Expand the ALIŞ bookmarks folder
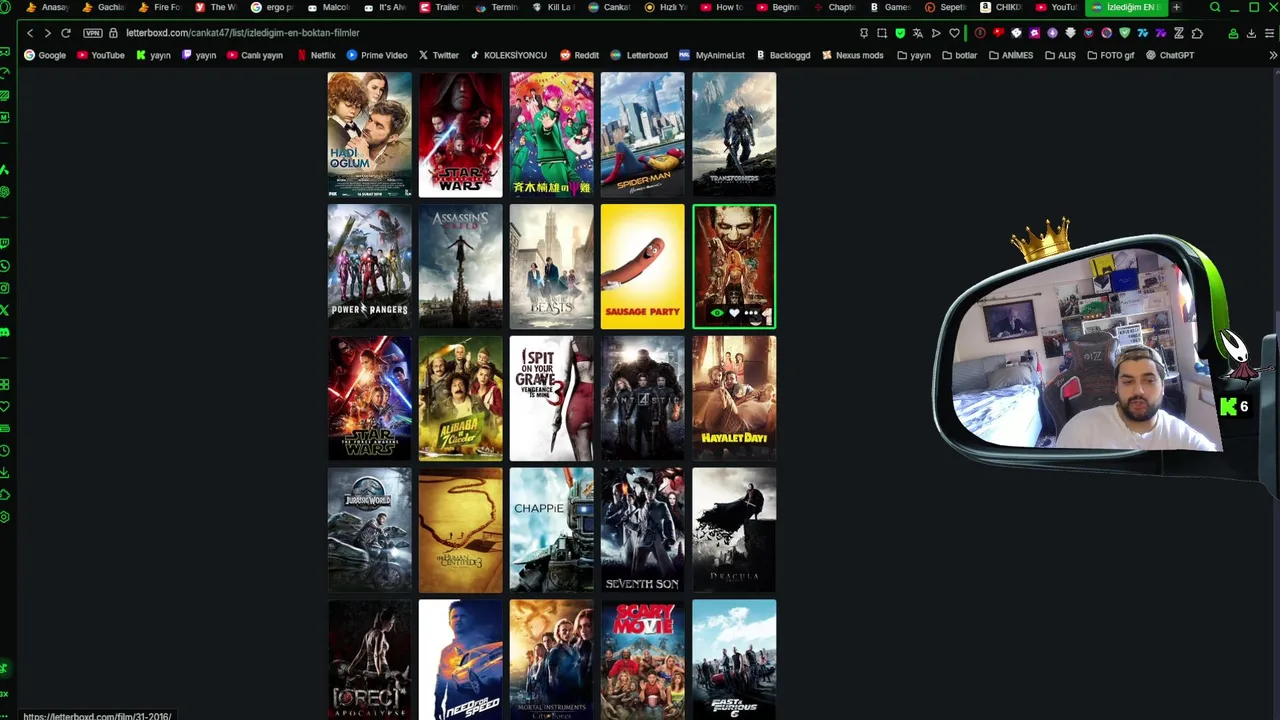This screenshot has width=1280, height=720. (x=1060, y=55)
